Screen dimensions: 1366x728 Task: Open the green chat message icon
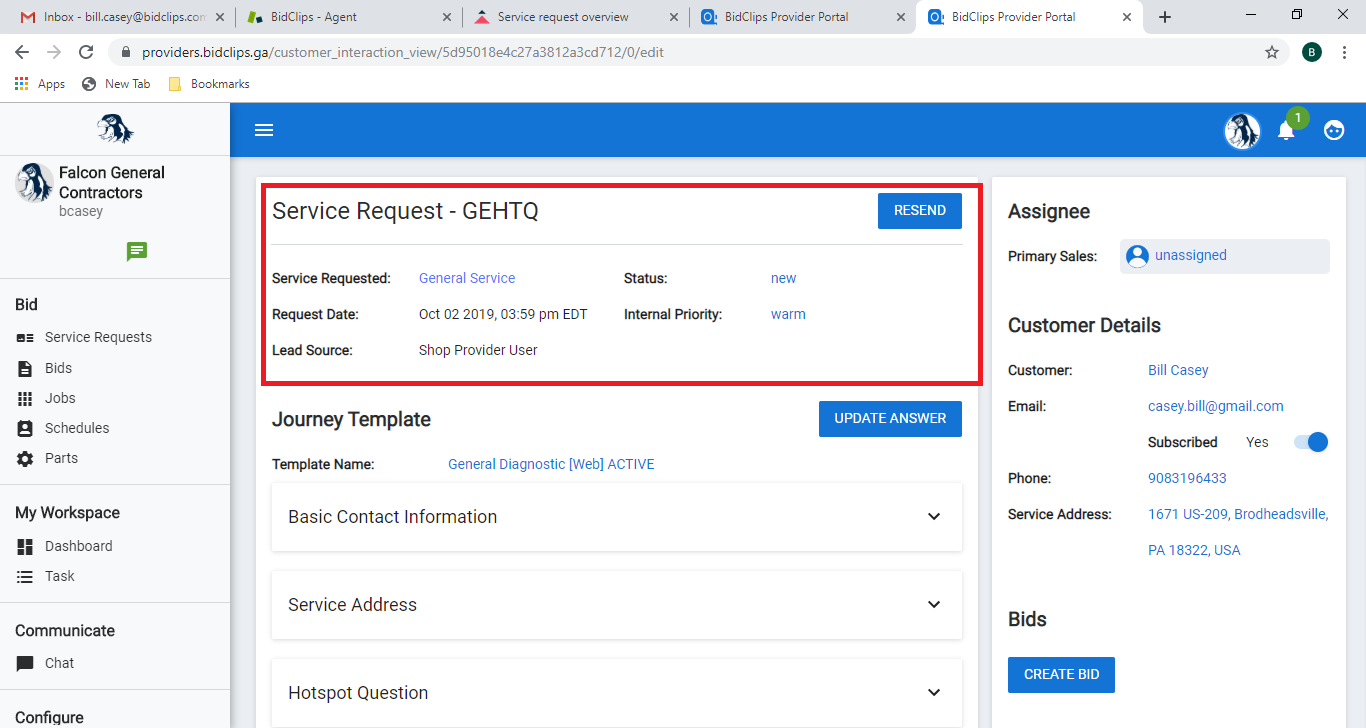pos(137,251)
